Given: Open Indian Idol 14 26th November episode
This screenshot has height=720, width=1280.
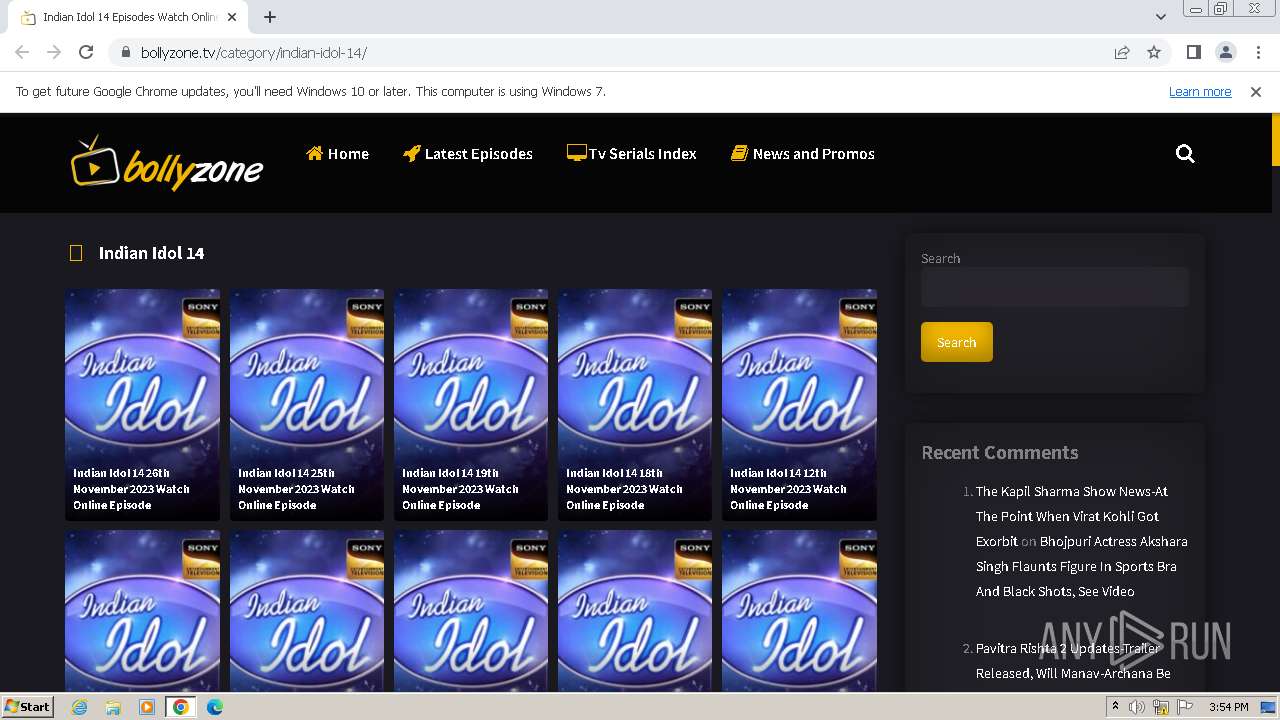Looking at the screenshot, I should pyautogui.click(x=142, y=405).
